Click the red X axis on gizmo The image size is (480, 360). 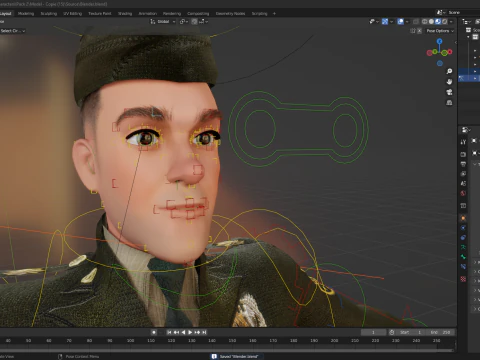(450, 52)
